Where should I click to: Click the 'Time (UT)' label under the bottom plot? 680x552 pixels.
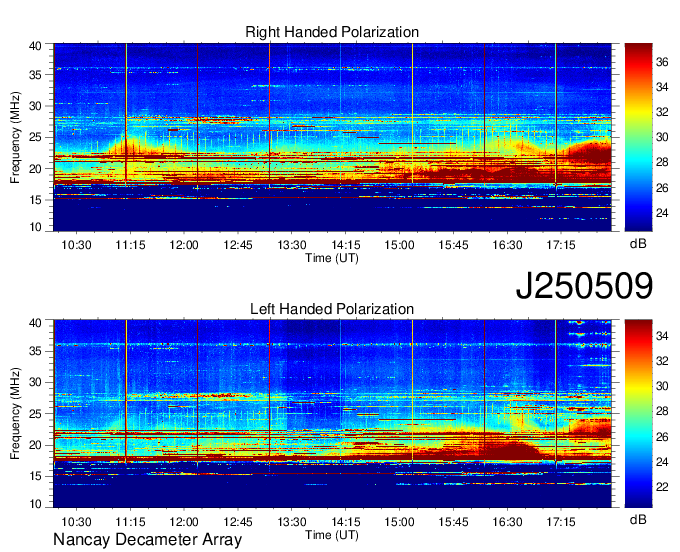[x=332, y=535]
